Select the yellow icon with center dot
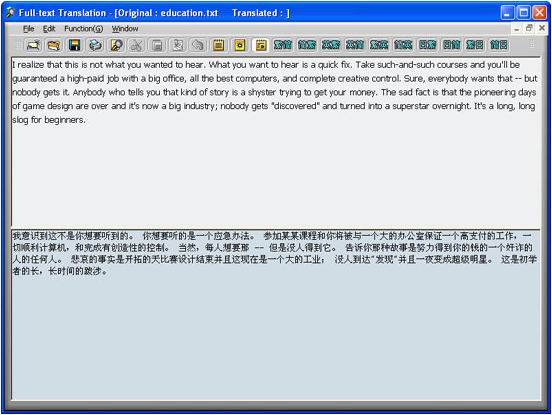 [240, 45]
